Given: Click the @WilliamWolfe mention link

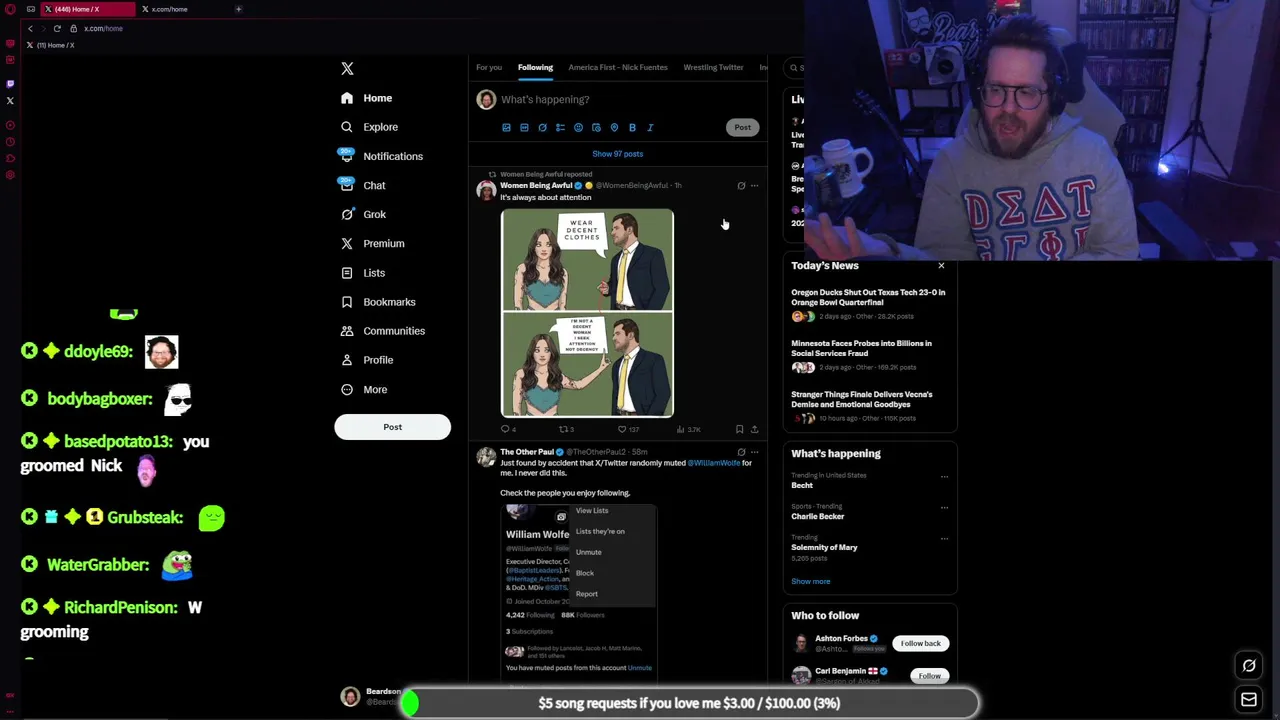Looking at the screenshot, I should coord(713,463).
